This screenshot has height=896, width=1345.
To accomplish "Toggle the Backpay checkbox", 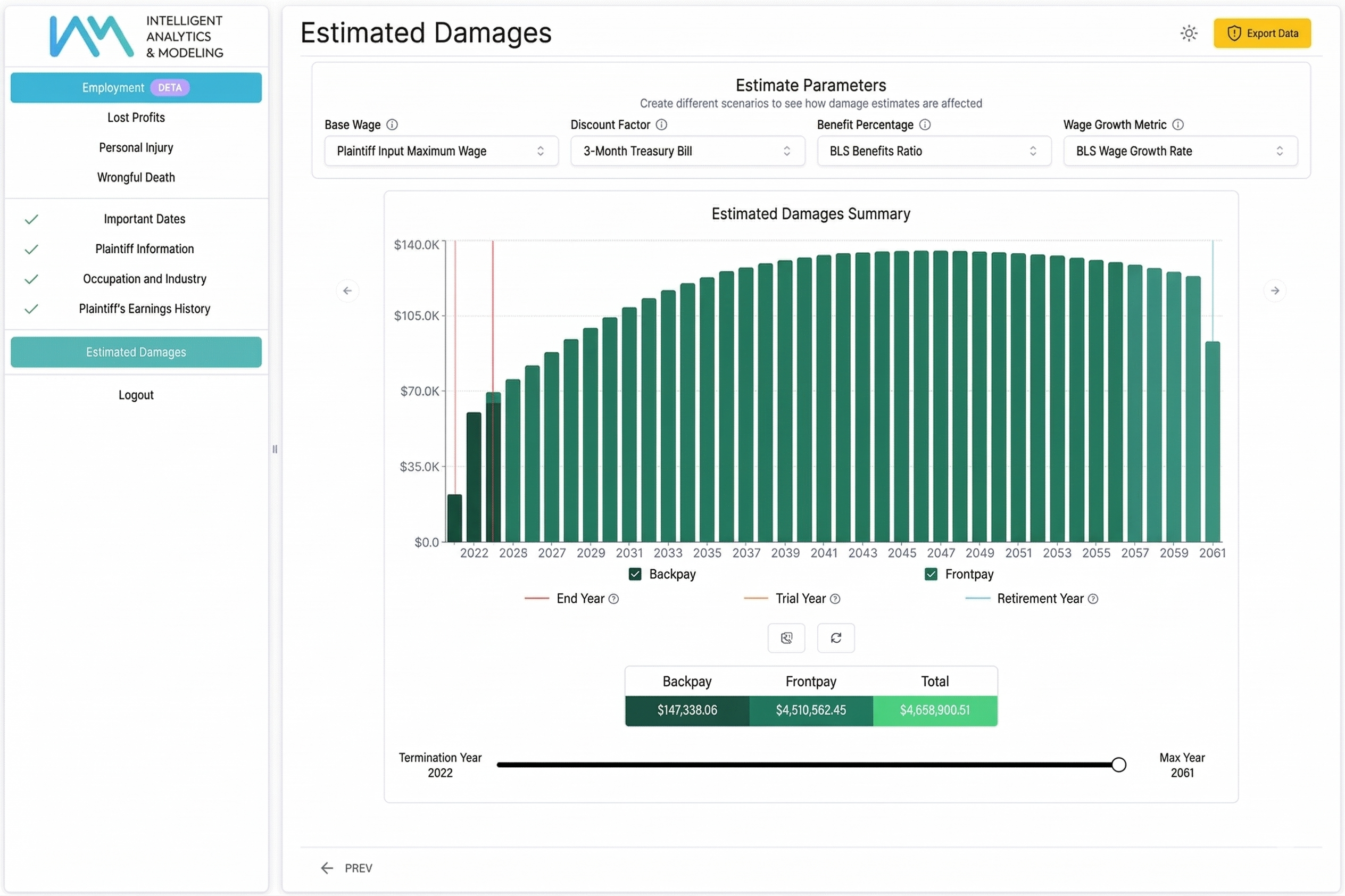I will tap(635, 574).
